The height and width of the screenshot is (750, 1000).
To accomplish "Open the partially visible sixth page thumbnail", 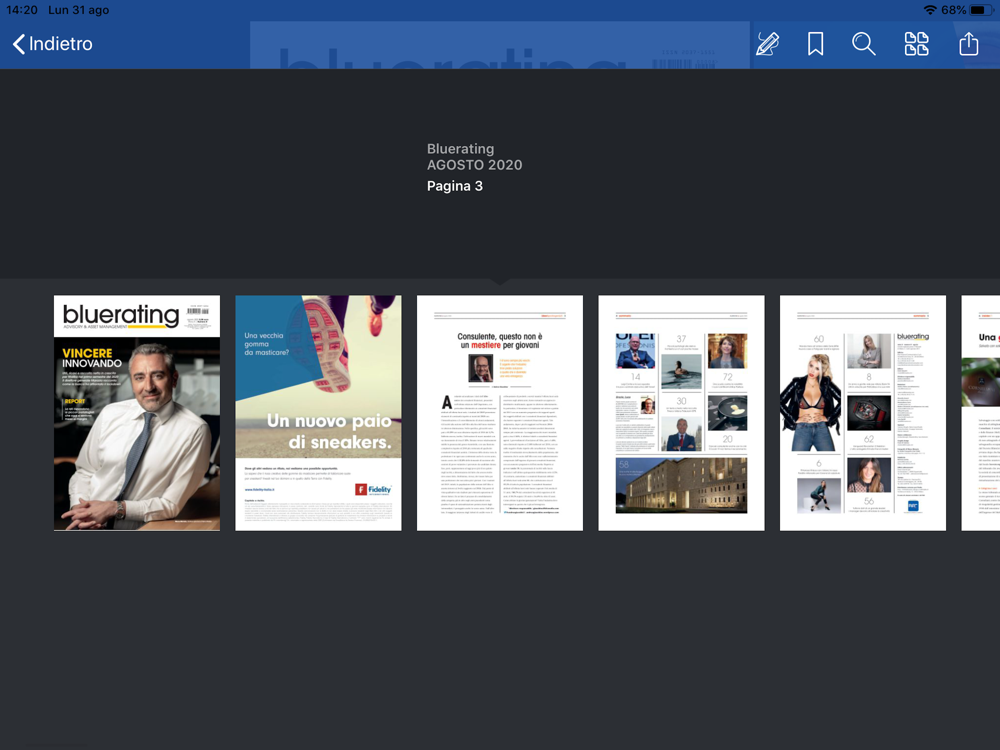I will 981,413.
